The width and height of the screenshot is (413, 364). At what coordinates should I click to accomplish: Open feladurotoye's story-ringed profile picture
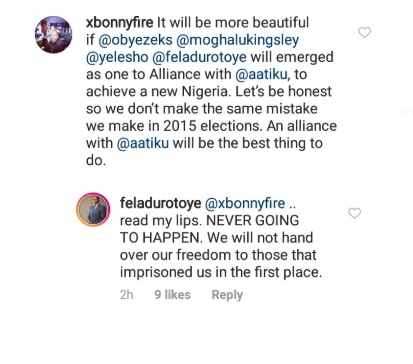point(93,210)
